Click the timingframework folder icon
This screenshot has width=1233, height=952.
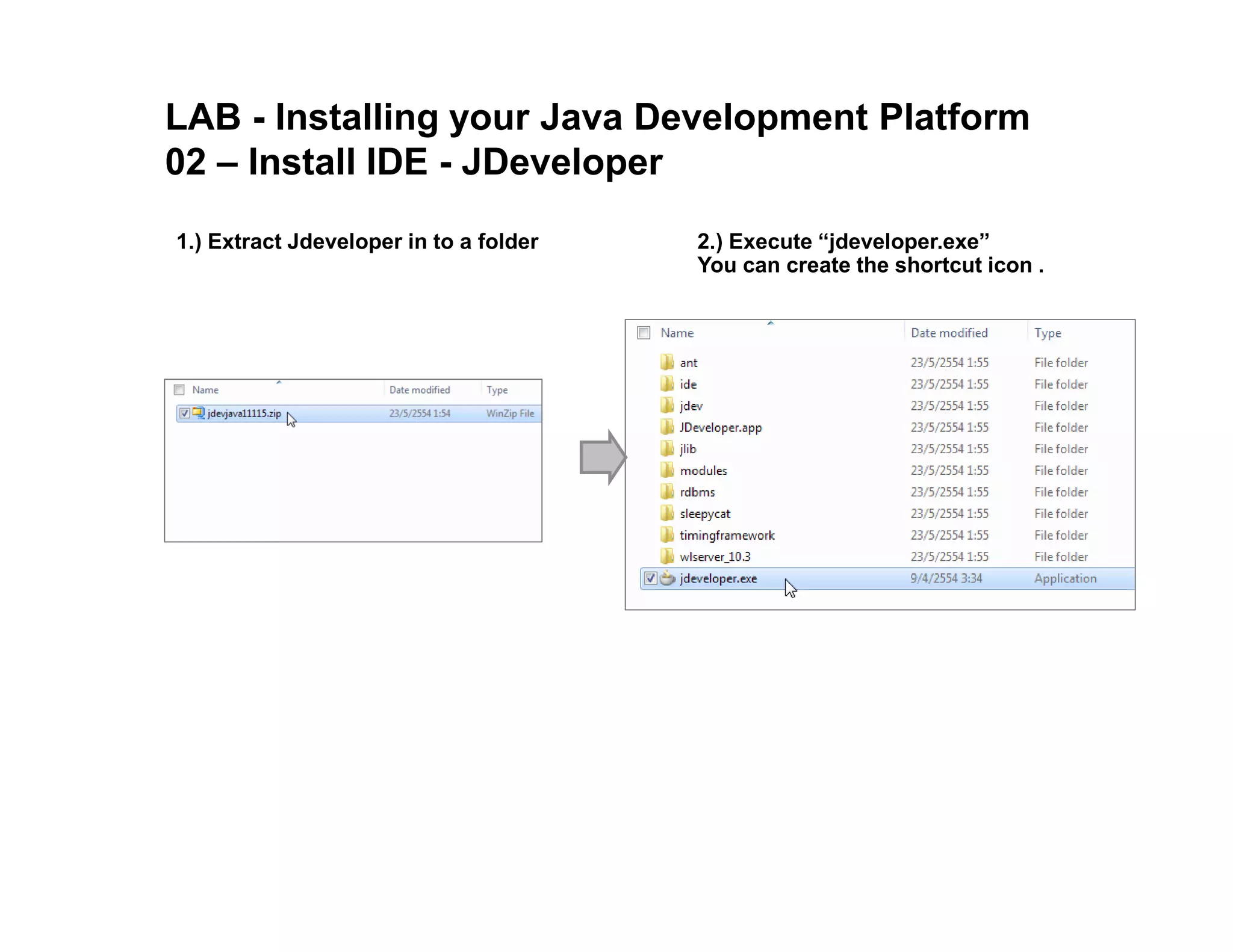[x=667, y=535]
